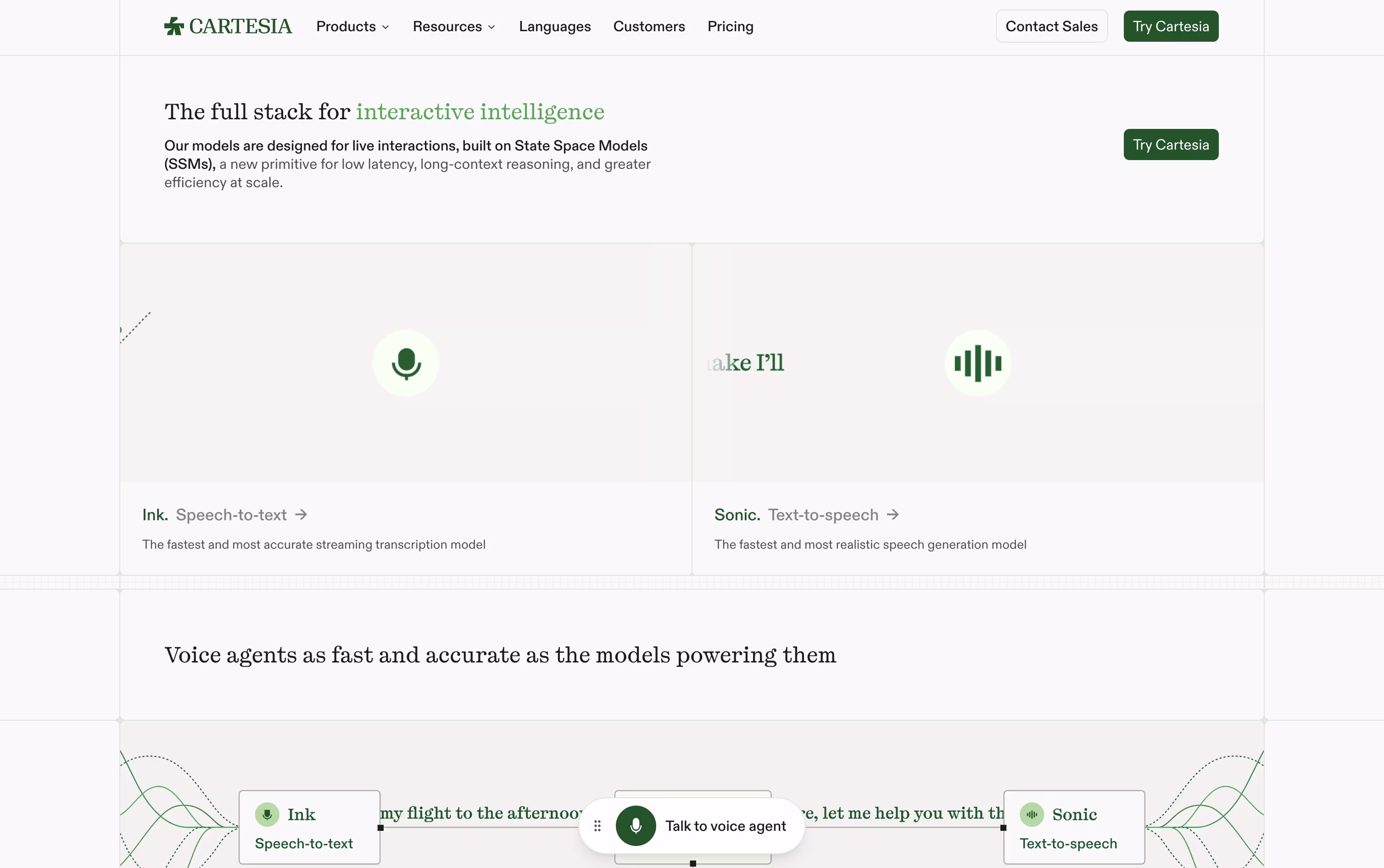
Task: Click the large microphone icon in the Ink card
Action: pyautogui.click(x=406, y=363)
